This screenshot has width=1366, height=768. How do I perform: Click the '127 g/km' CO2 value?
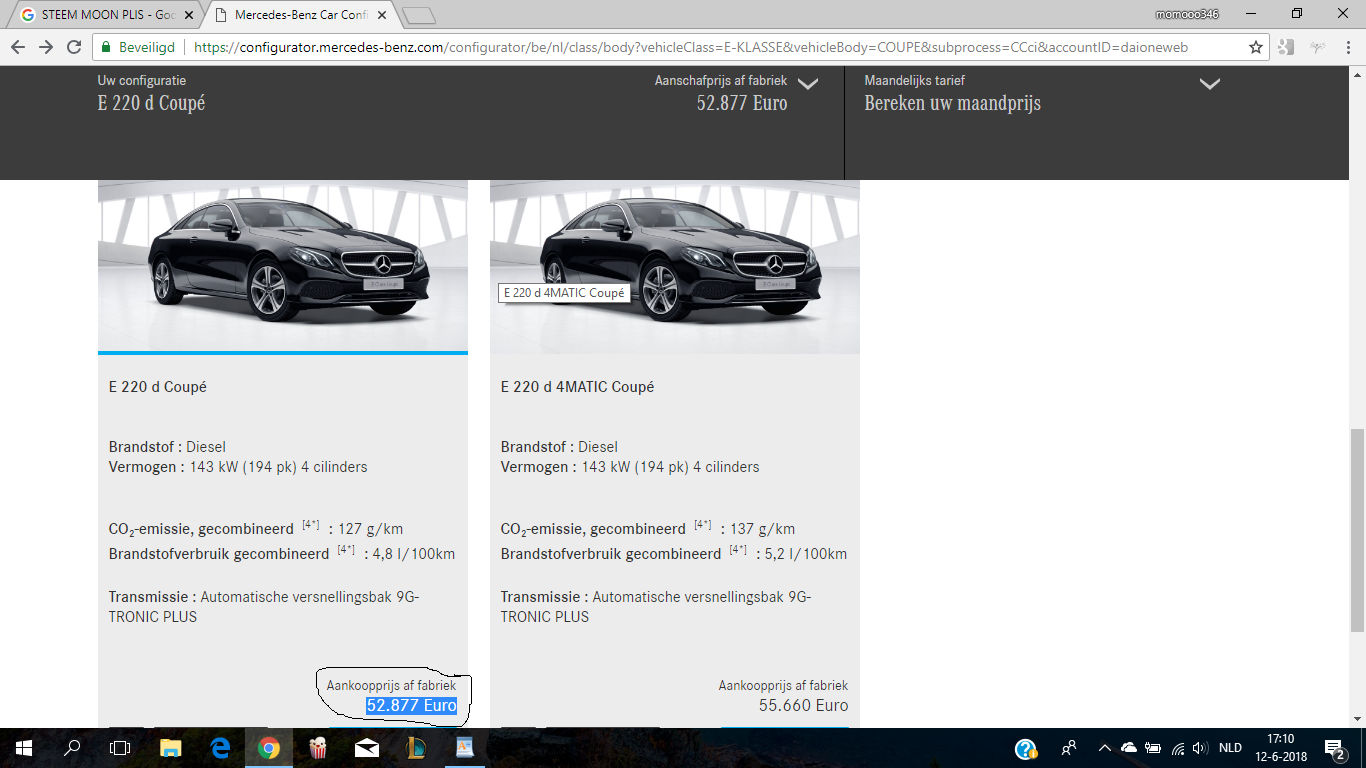click(x=371, y=529)
